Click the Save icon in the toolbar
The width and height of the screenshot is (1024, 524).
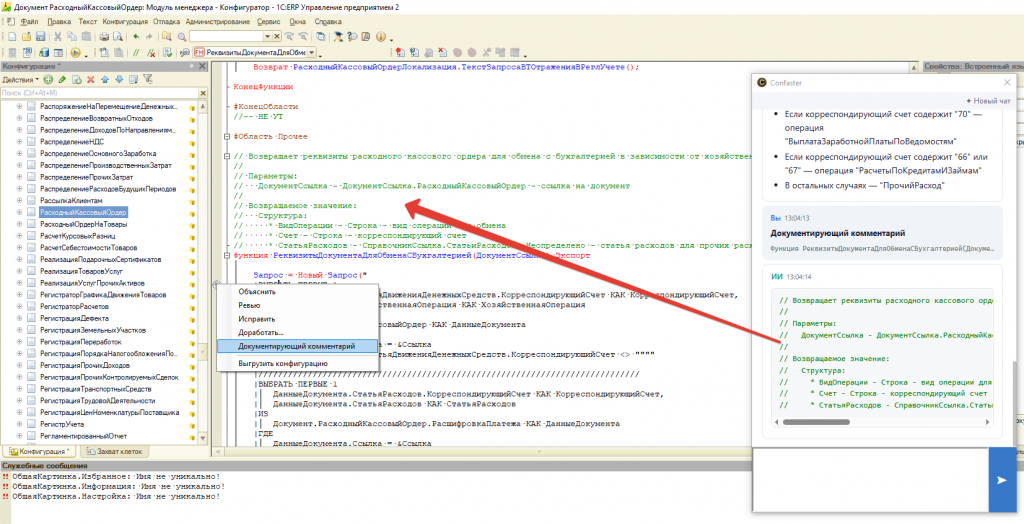coord(39,37)
